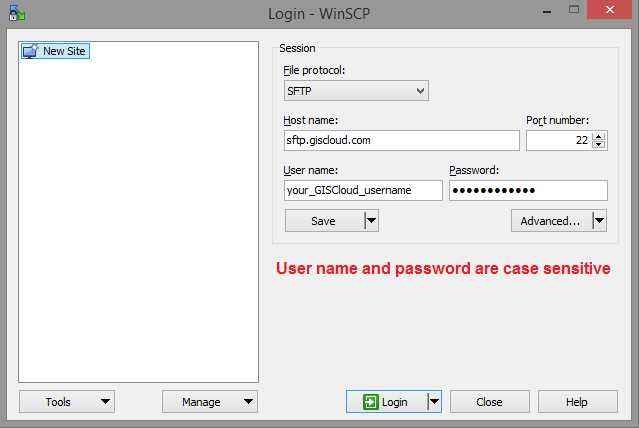This screenshot has width=639, height=428.
Task: Click the Host name field sftp.giscloud.com
Action: click(402, 140)
